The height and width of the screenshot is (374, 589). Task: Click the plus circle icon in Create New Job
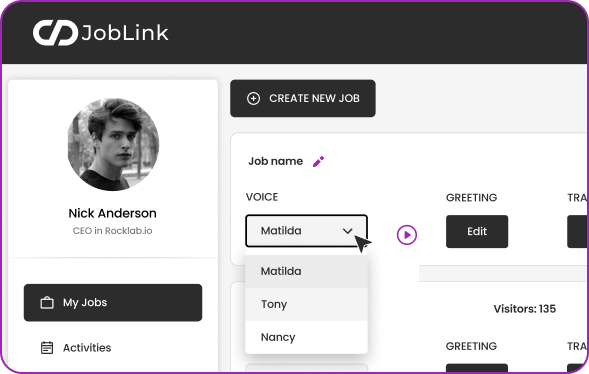253,98
